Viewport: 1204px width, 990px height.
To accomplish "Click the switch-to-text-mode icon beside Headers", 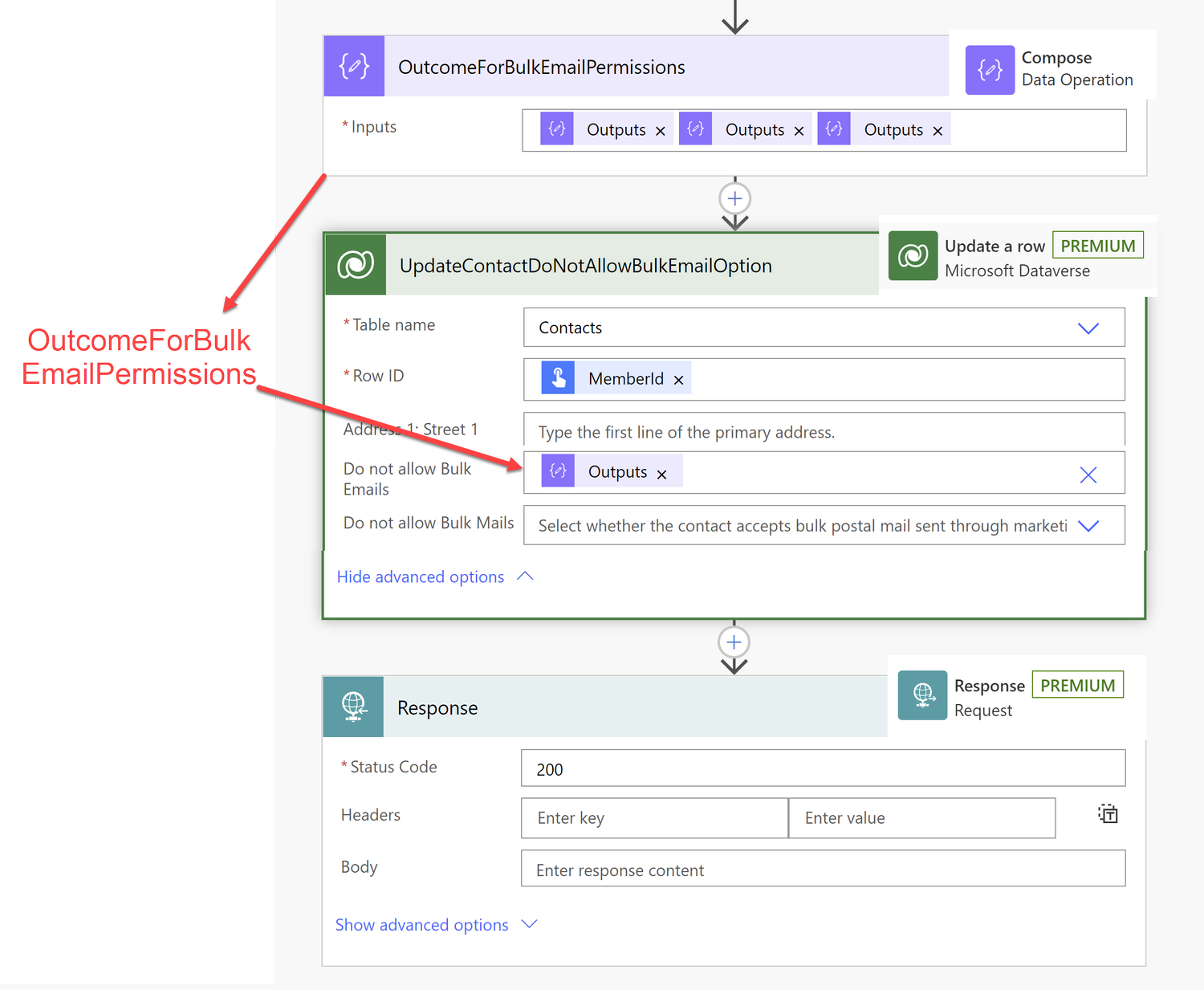I will (1108, 813).
